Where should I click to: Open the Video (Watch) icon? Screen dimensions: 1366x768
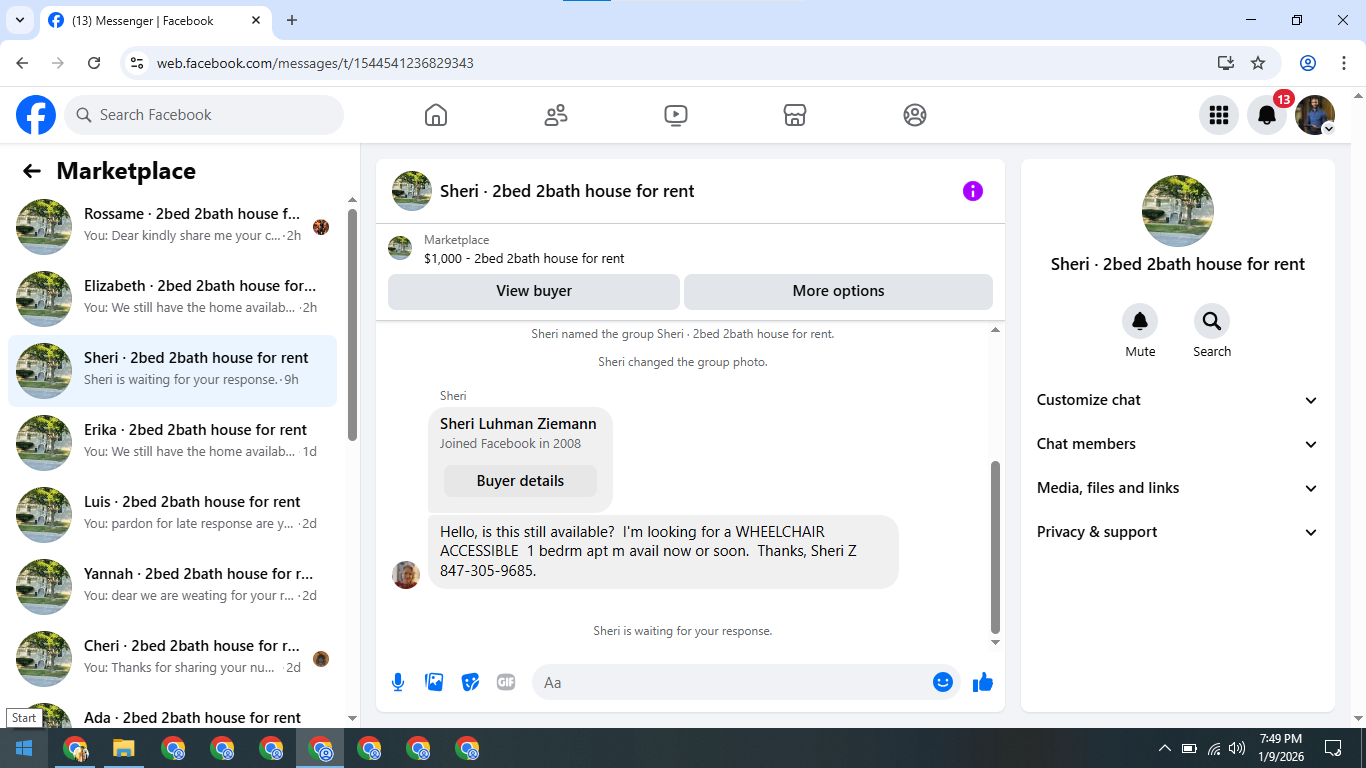[x=676, y=115]
